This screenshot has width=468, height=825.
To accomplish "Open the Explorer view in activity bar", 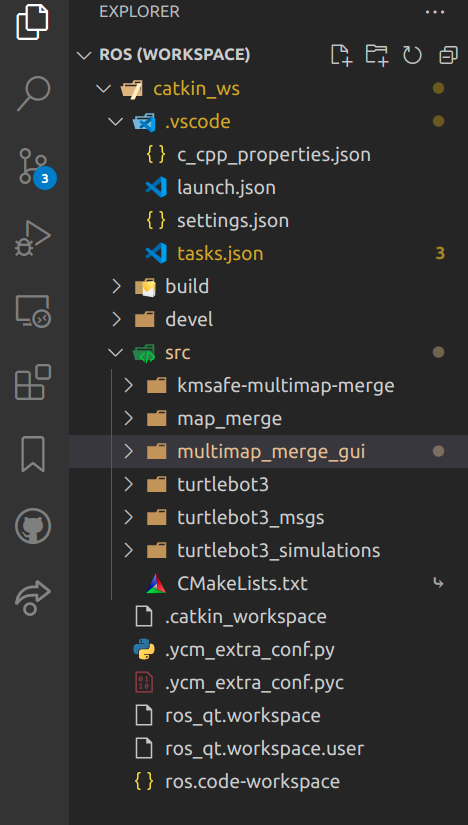I will [x=33, y=21].
